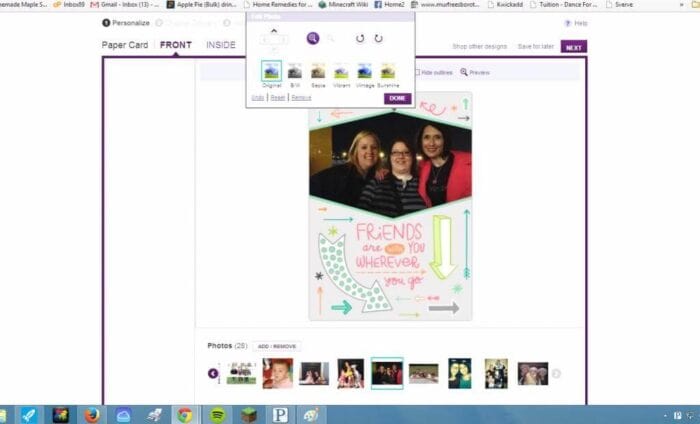Click the Remove link in Edit Photo
Image resolution: width=700 pixels, height=424 pixels.
(x=301, y=97)
